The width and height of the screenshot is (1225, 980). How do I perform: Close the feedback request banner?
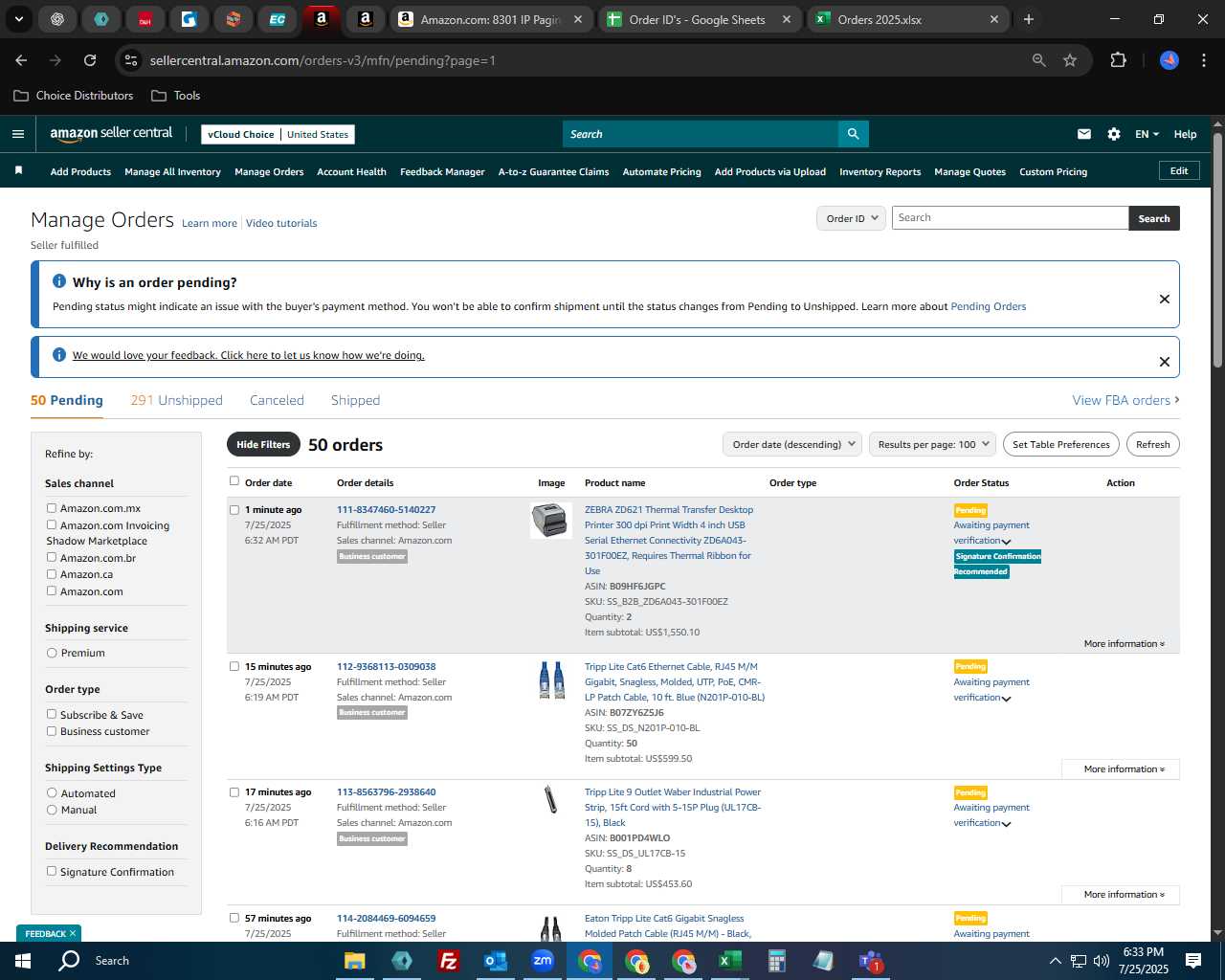pos(1165,362)
